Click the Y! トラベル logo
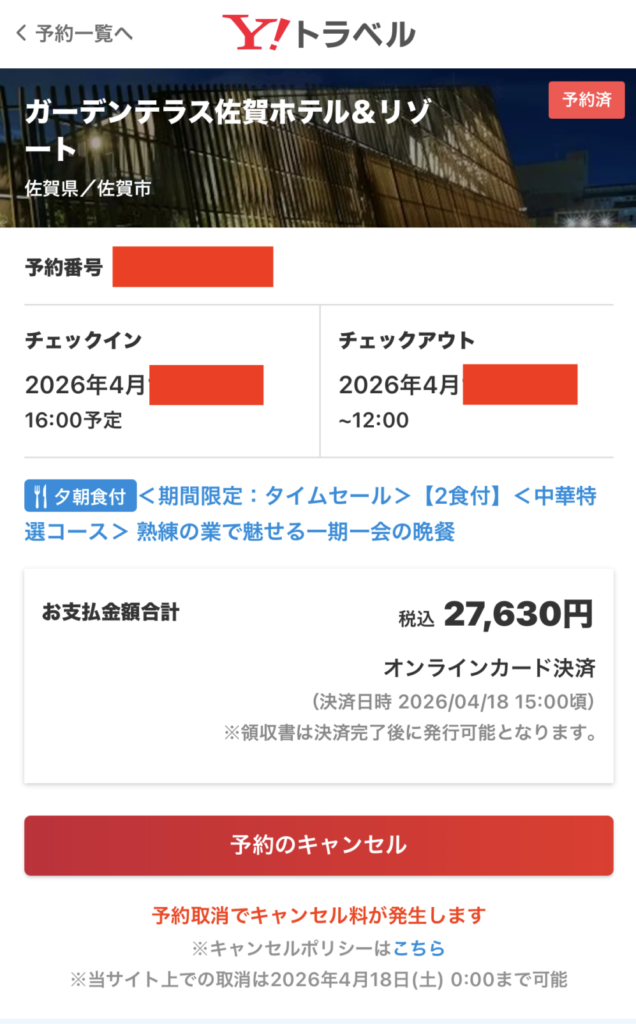 click(x=318, y=34)
